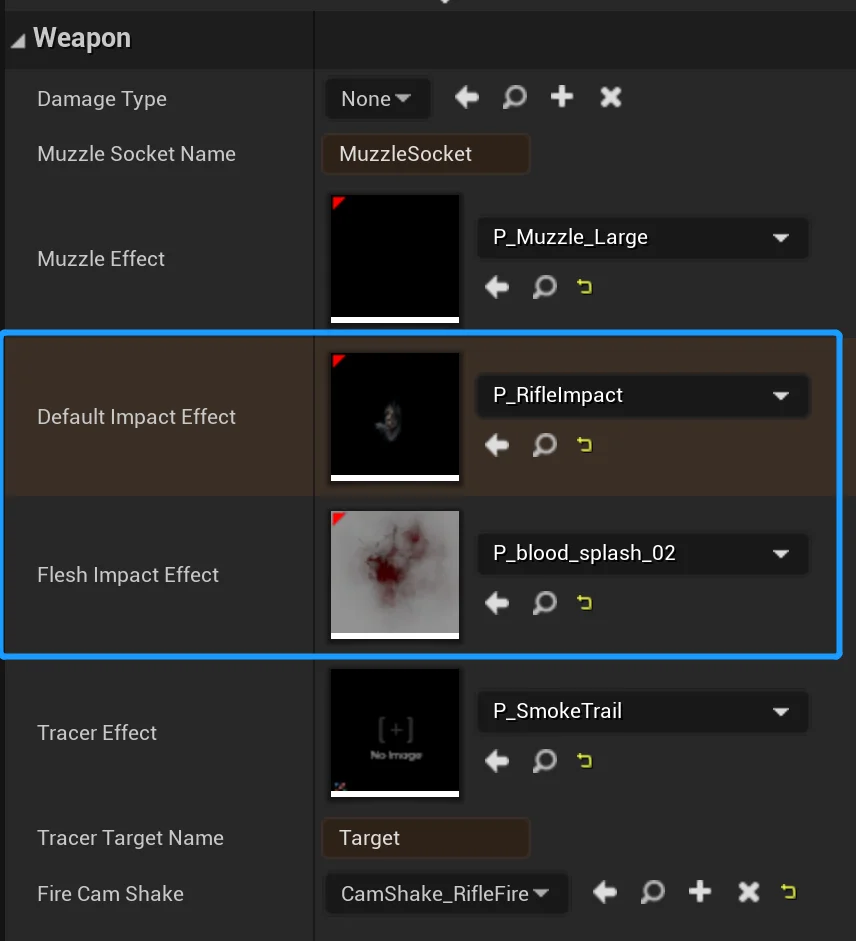Viewport: 856px width, 941px height.
Task: Open the P_Muzzle_Large asset dropdown
Action: tap(642, 238)
